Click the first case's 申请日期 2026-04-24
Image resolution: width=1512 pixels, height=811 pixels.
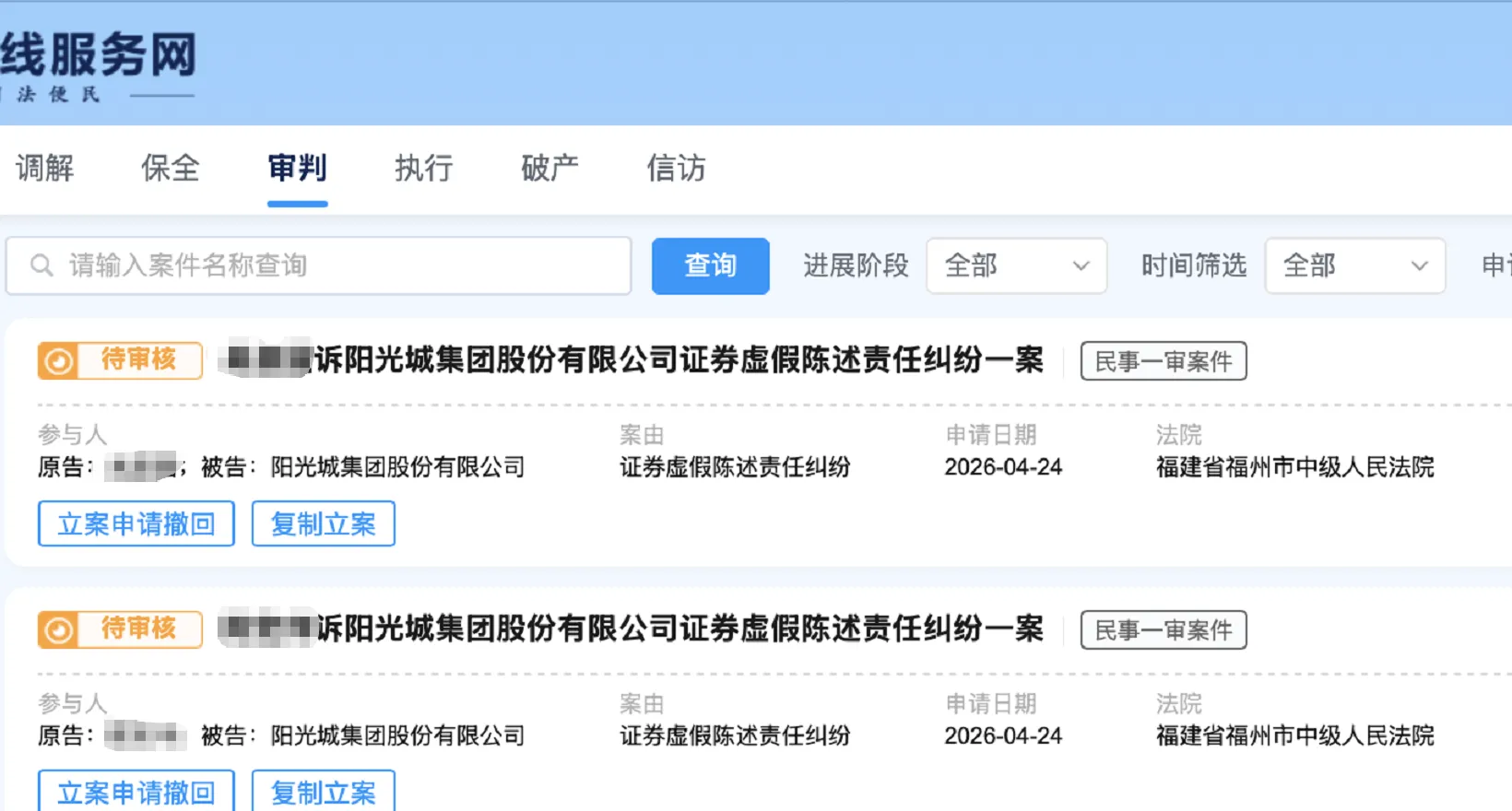1003,467
